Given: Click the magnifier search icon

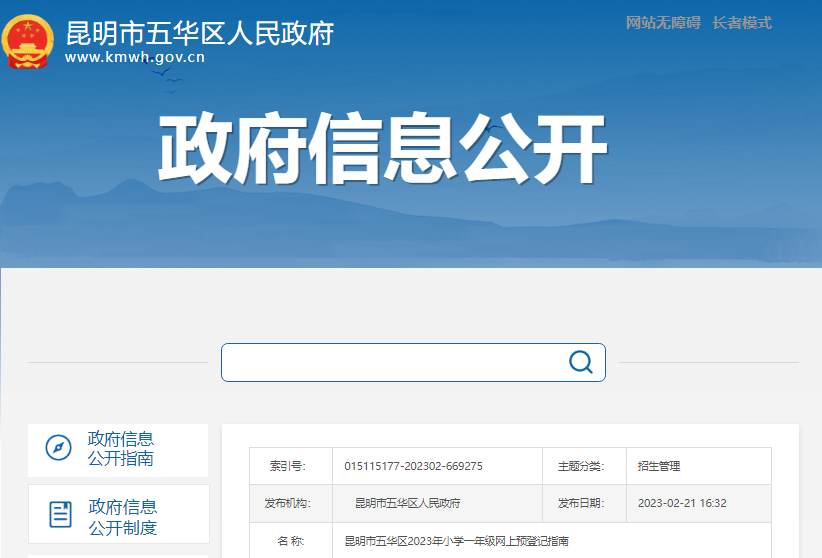Looking at the screenshot, I should click(x=580, y=362).
